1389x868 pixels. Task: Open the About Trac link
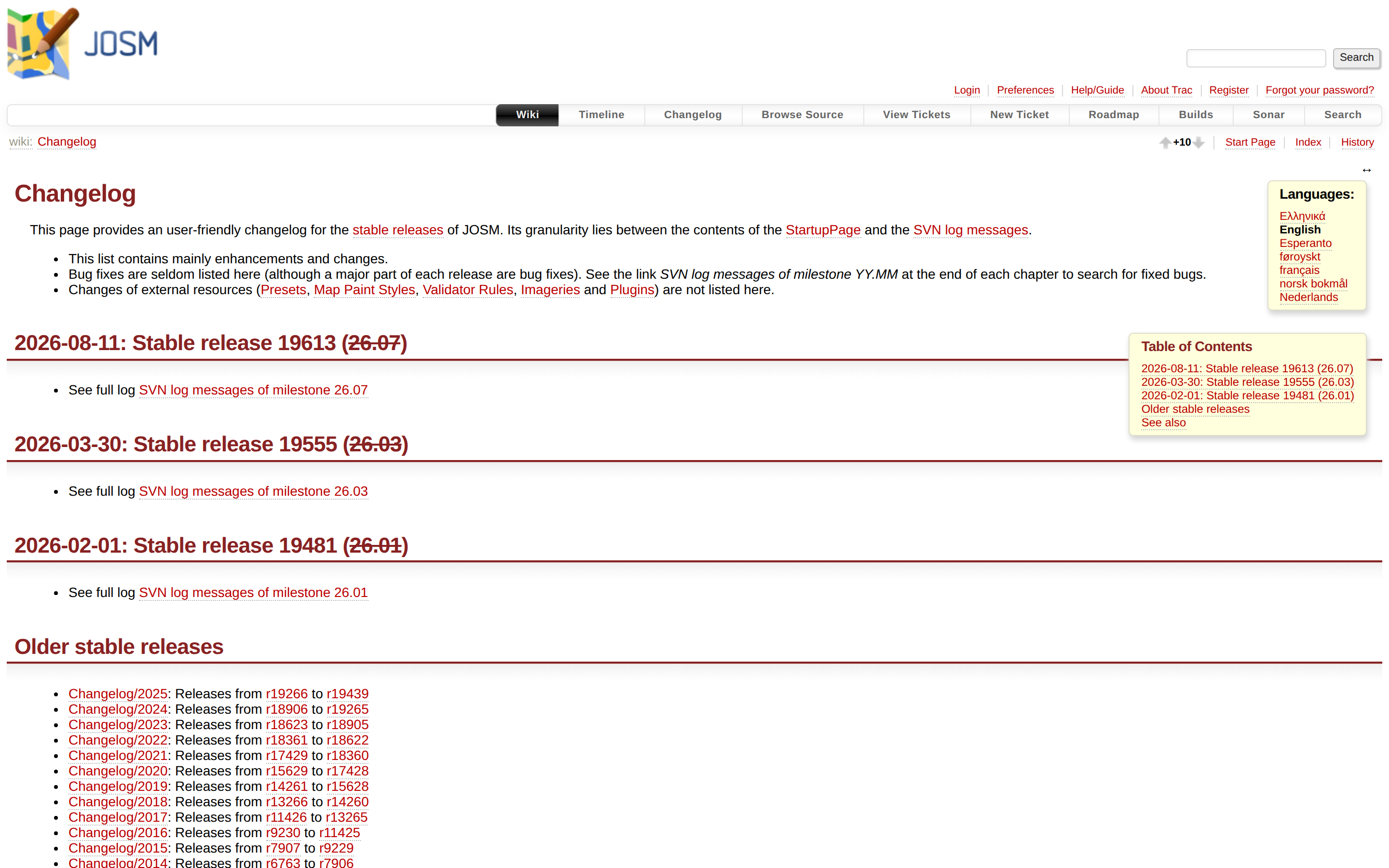point(1166,90)
